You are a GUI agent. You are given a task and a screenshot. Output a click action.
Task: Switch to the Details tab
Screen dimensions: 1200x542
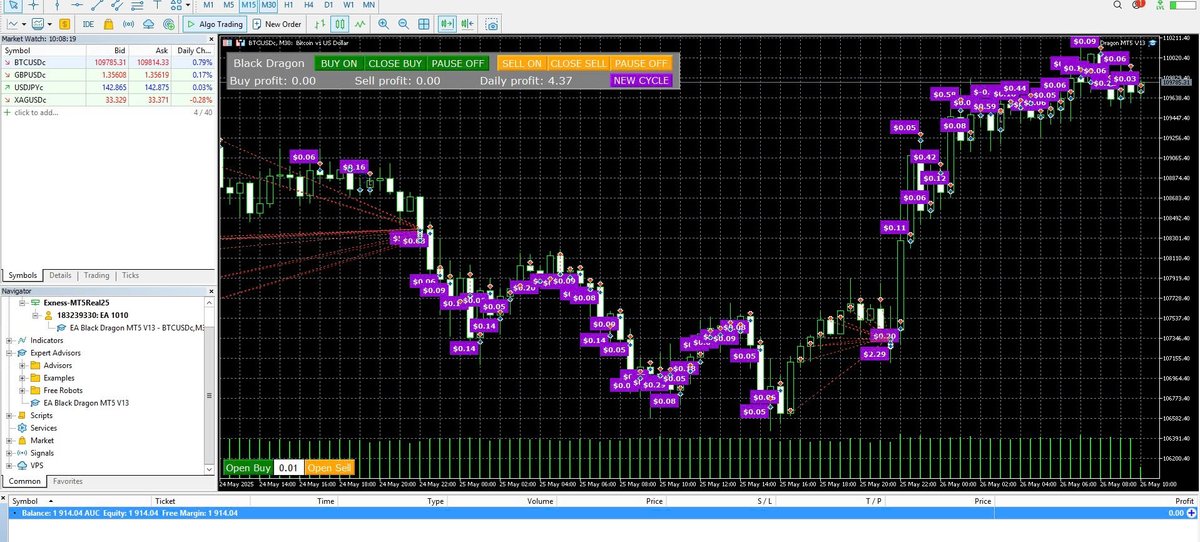[61, 275]
